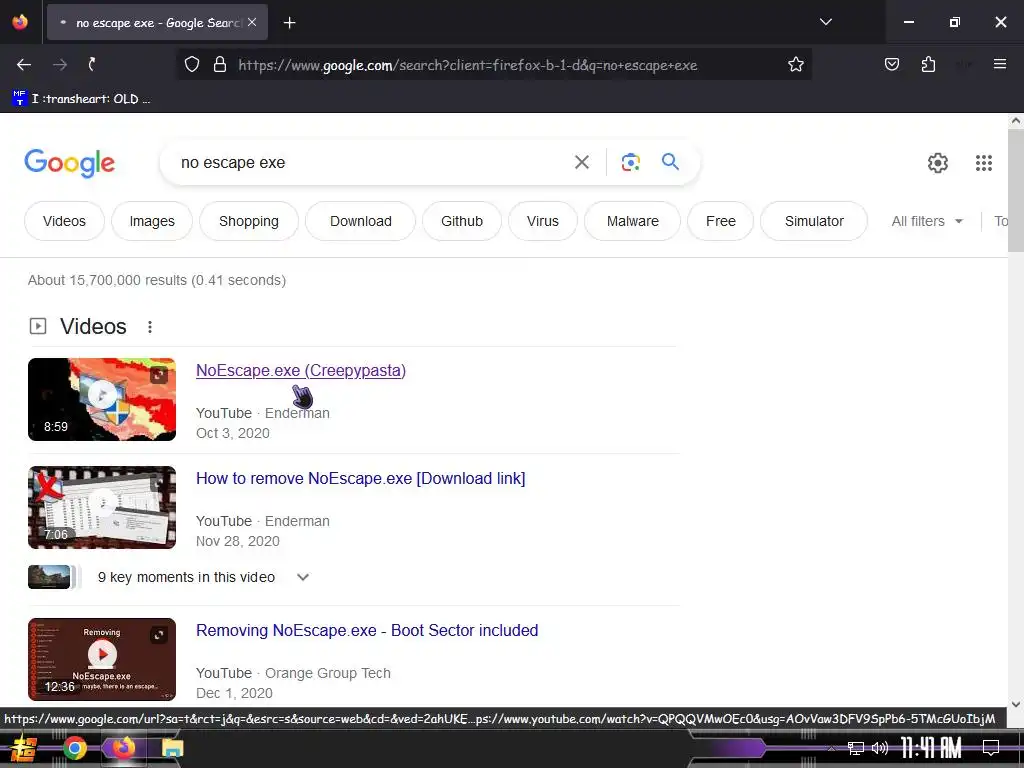Filter results by Images chip
The height and width of the screenshot is (768, 1024).
(x=152, y=221)
